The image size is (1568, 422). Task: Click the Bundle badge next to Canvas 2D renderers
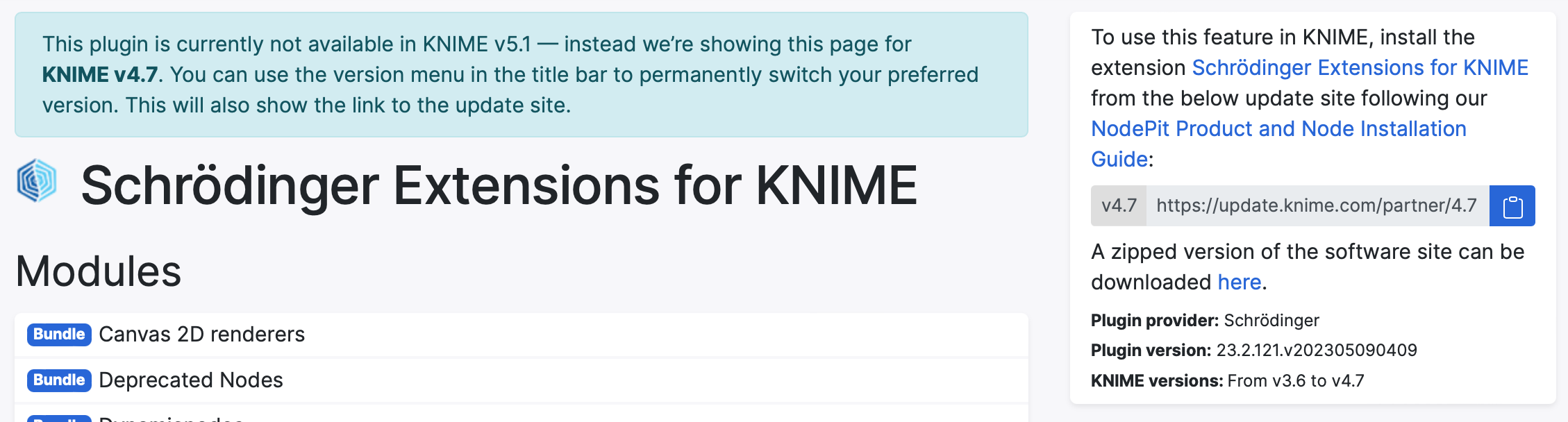click(x=59, y=335)
